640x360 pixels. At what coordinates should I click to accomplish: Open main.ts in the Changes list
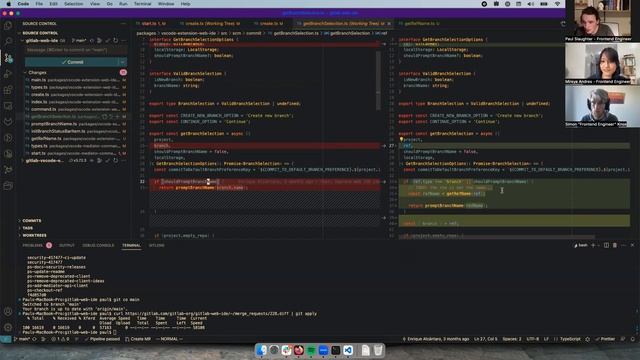coord(75,80)
